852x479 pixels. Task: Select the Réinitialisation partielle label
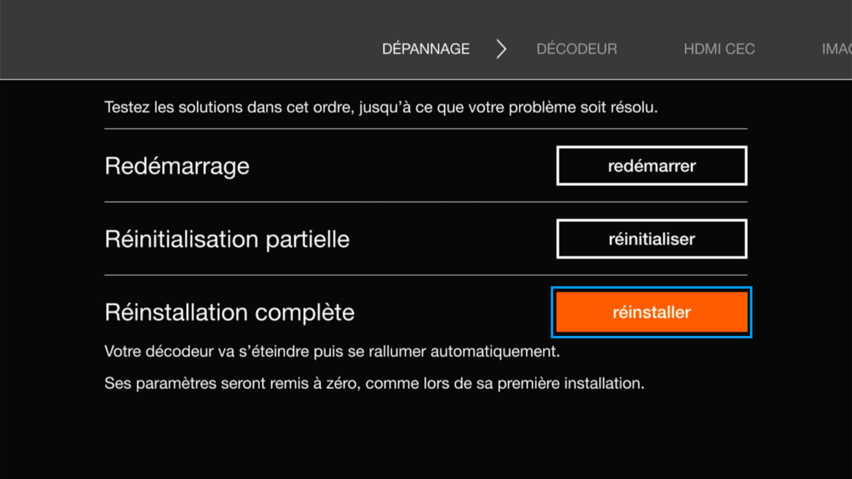(x=227, y=239)
